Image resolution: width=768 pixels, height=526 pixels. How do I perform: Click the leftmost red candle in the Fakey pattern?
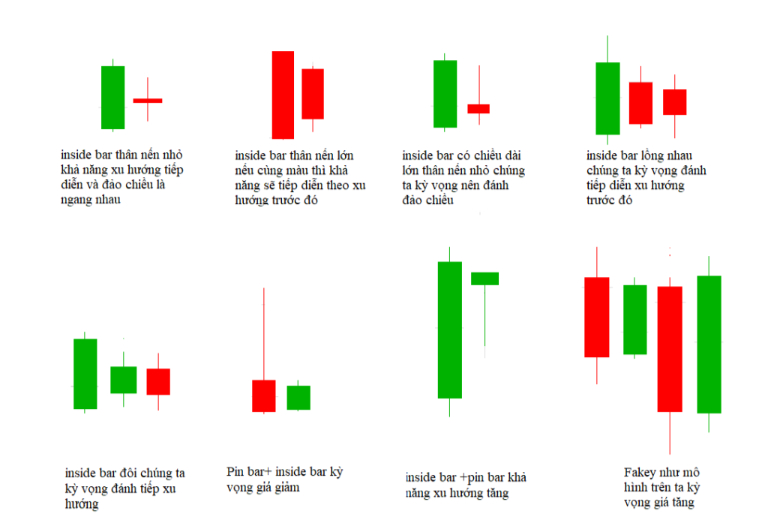(597, 317)
